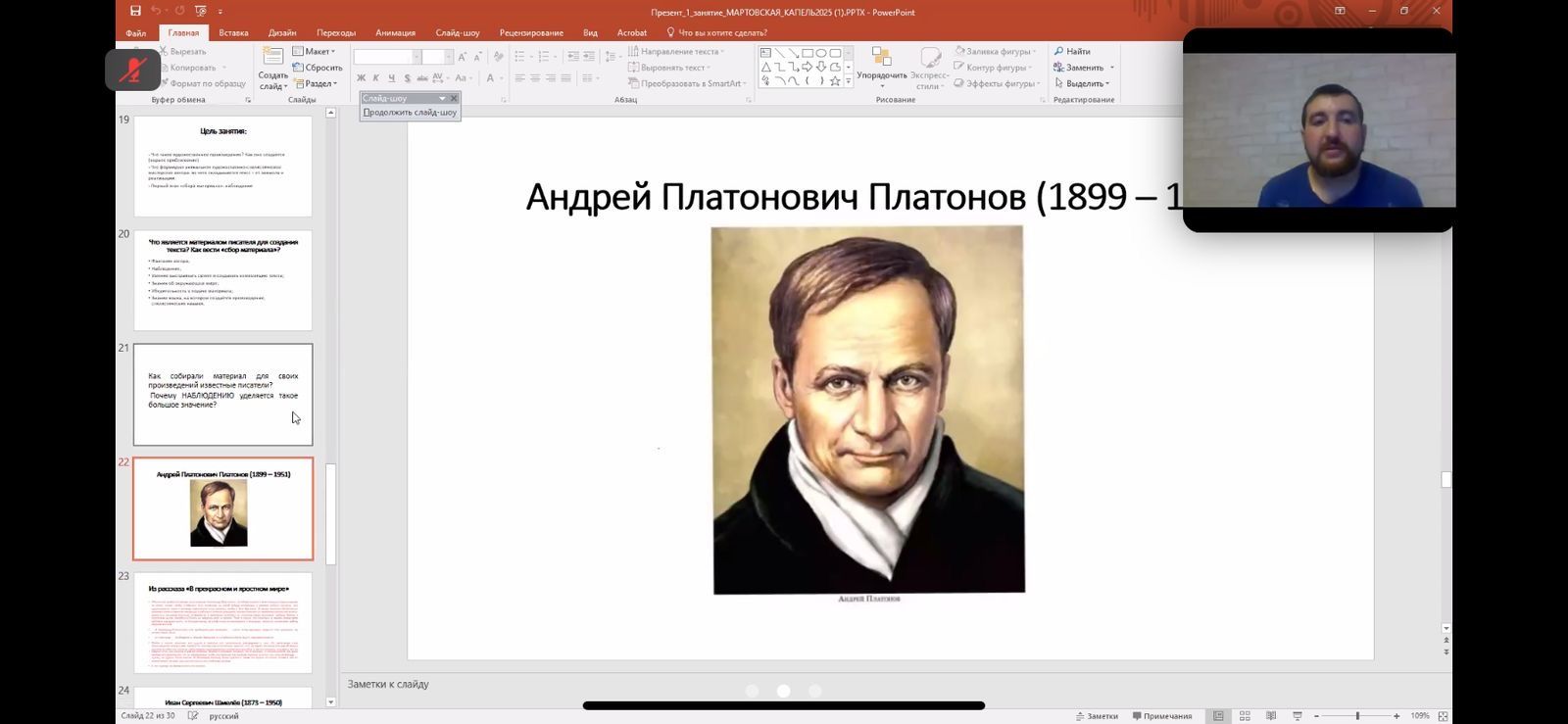Select the star shape in shapes gallery
Viewport: 1568px width, 724px height.
[835, 81]
